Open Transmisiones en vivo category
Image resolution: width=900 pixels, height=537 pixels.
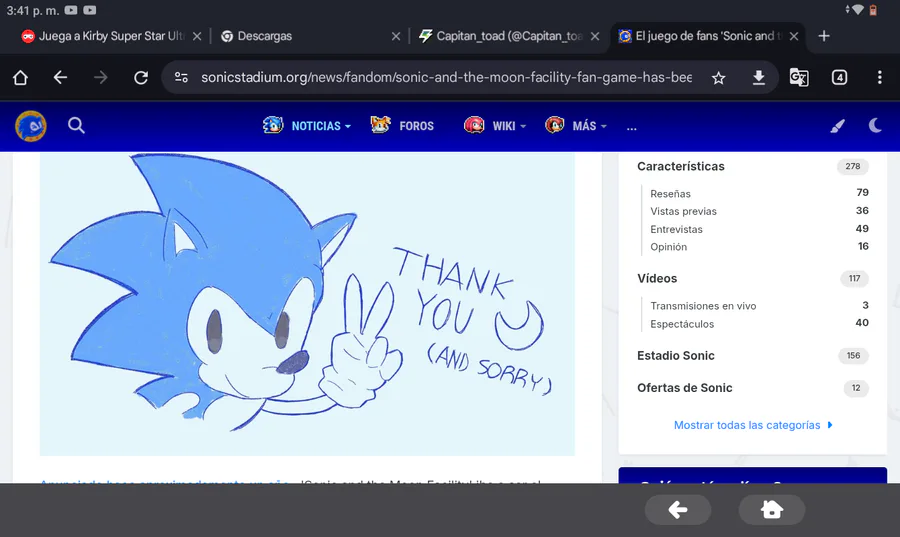(703, 306)
